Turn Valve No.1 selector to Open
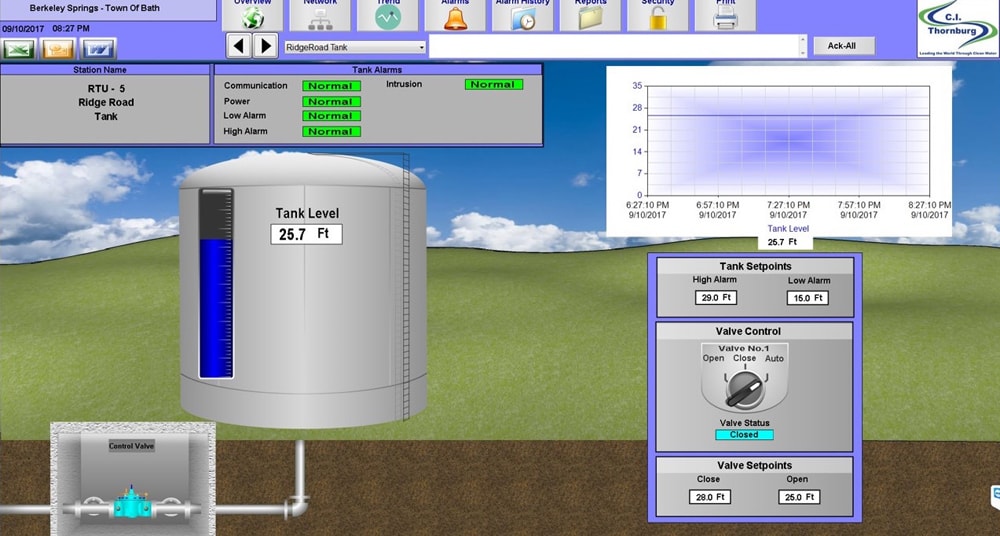 (x=713, y=358)
